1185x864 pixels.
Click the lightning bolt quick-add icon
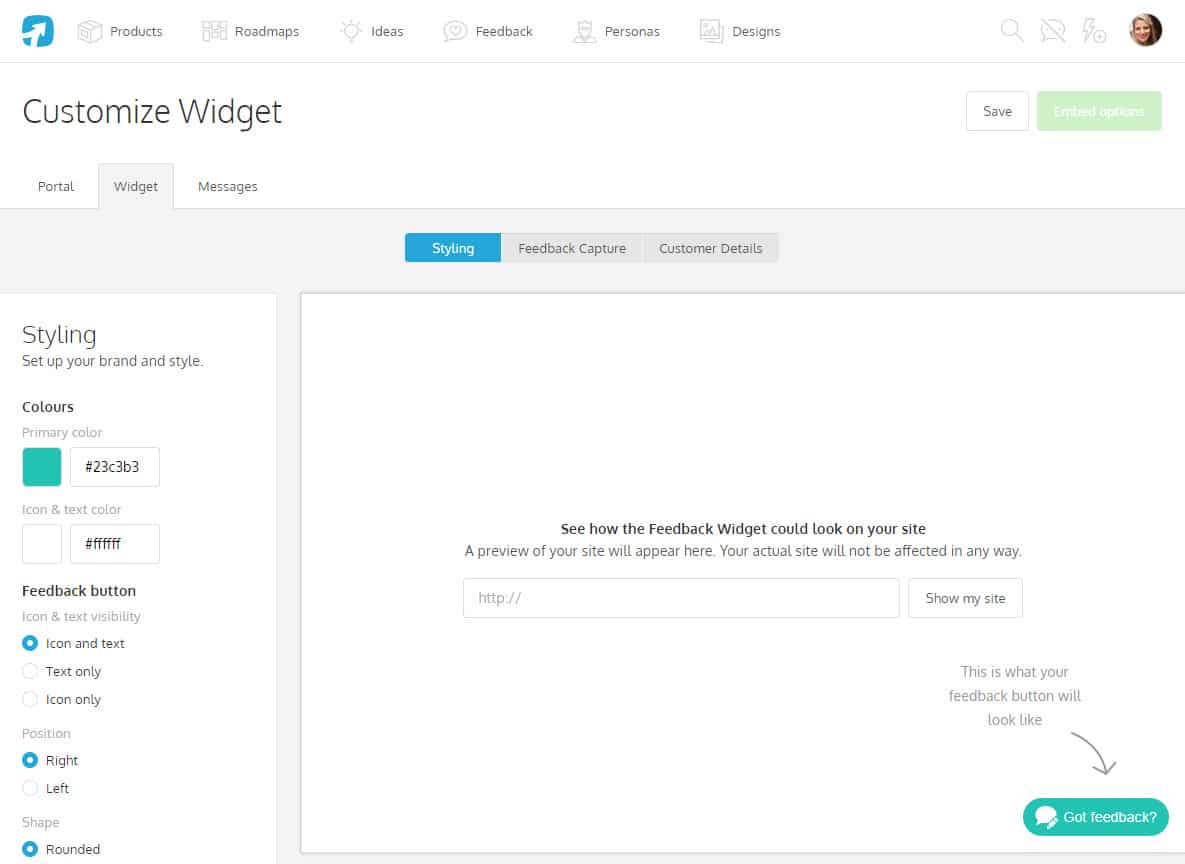pyautogui.click(x=1094, y=31)
